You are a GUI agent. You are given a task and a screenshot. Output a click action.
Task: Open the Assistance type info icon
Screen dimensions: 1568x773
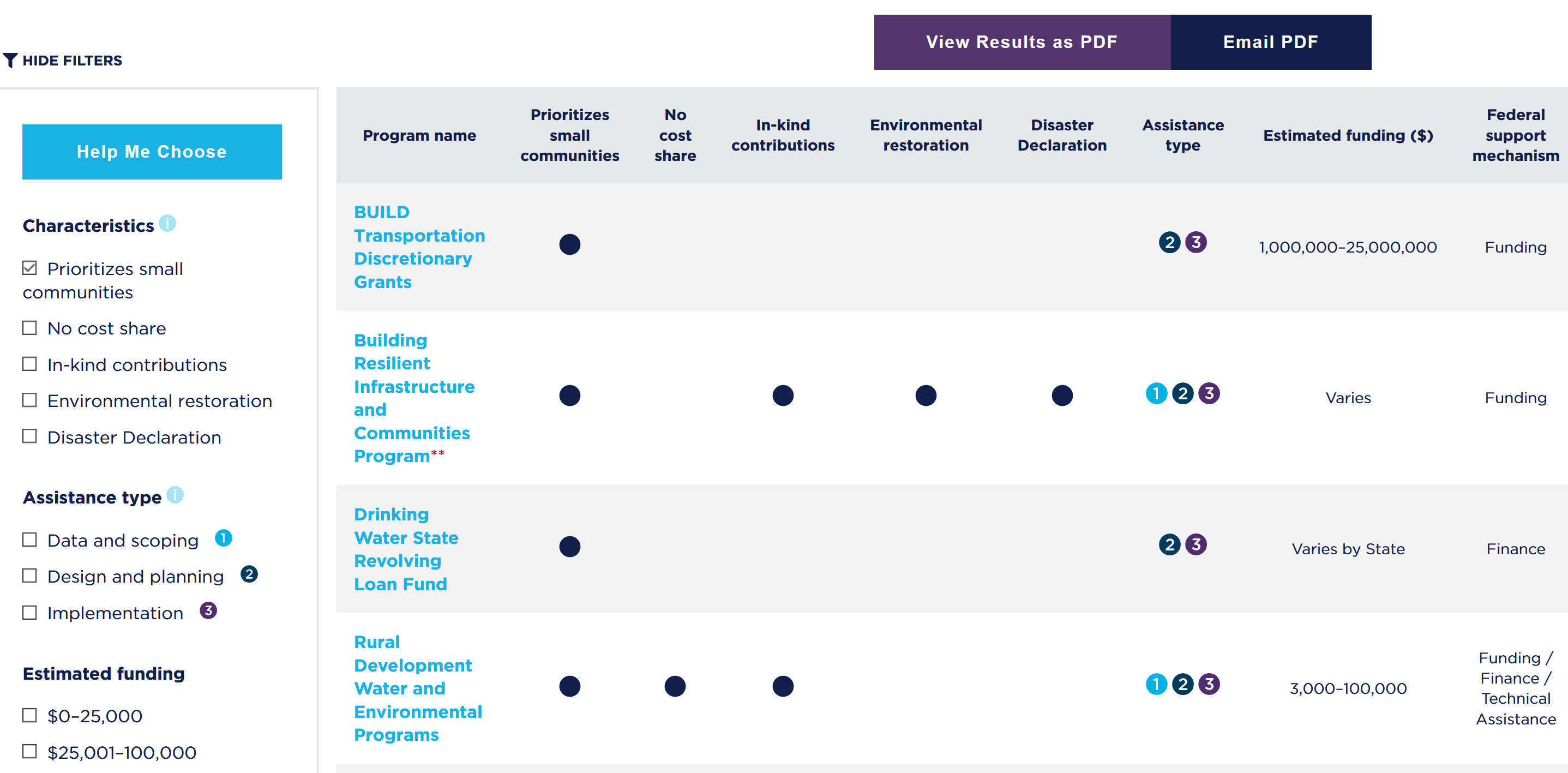click(175, 495)
